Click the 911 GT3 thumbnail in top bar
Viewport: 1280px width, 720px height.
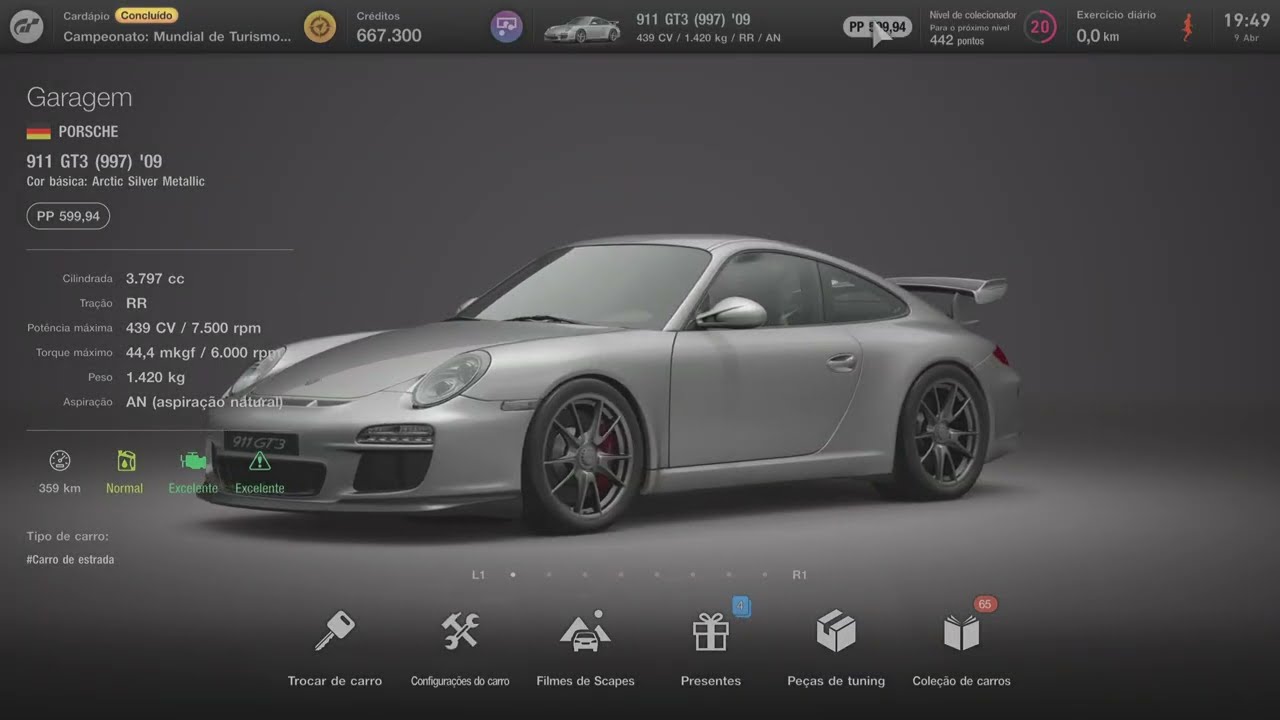(x=582, y=29)
